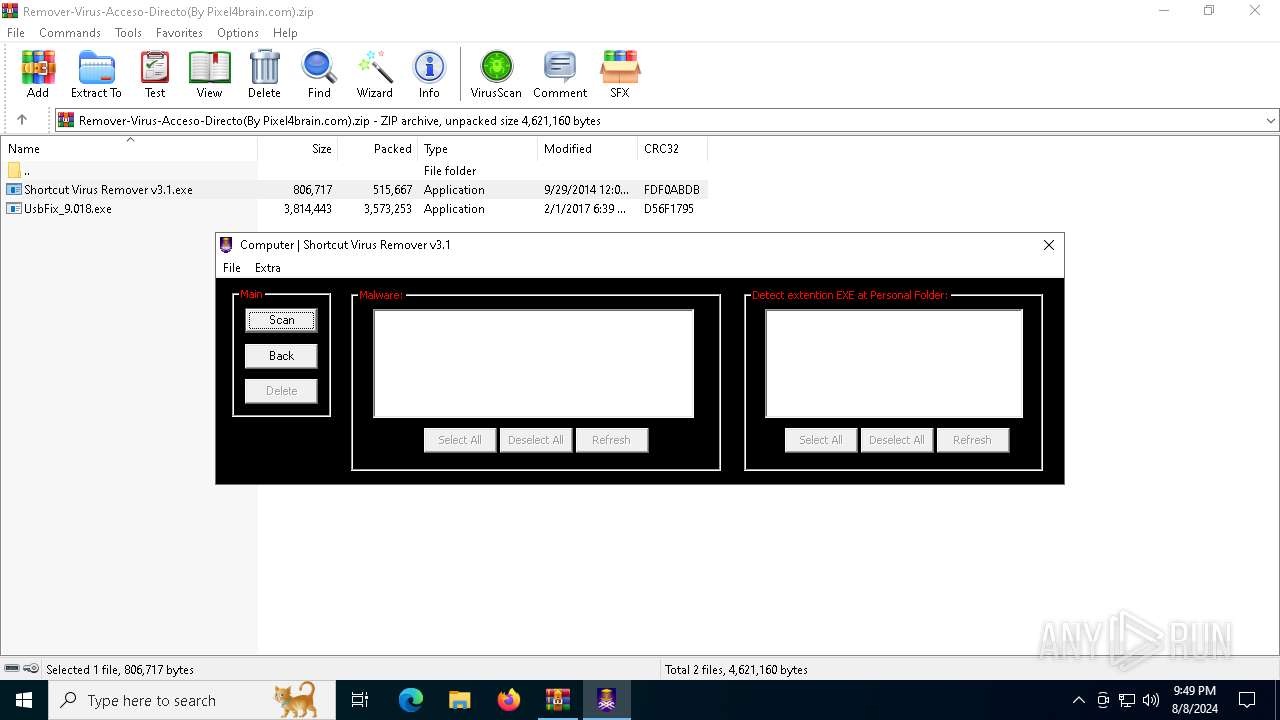Image resolution: width=1280 pixels, height=720 pixels.
Task: Click the Add toolbar icon in WinRAR
Action: tap(38, 74)
